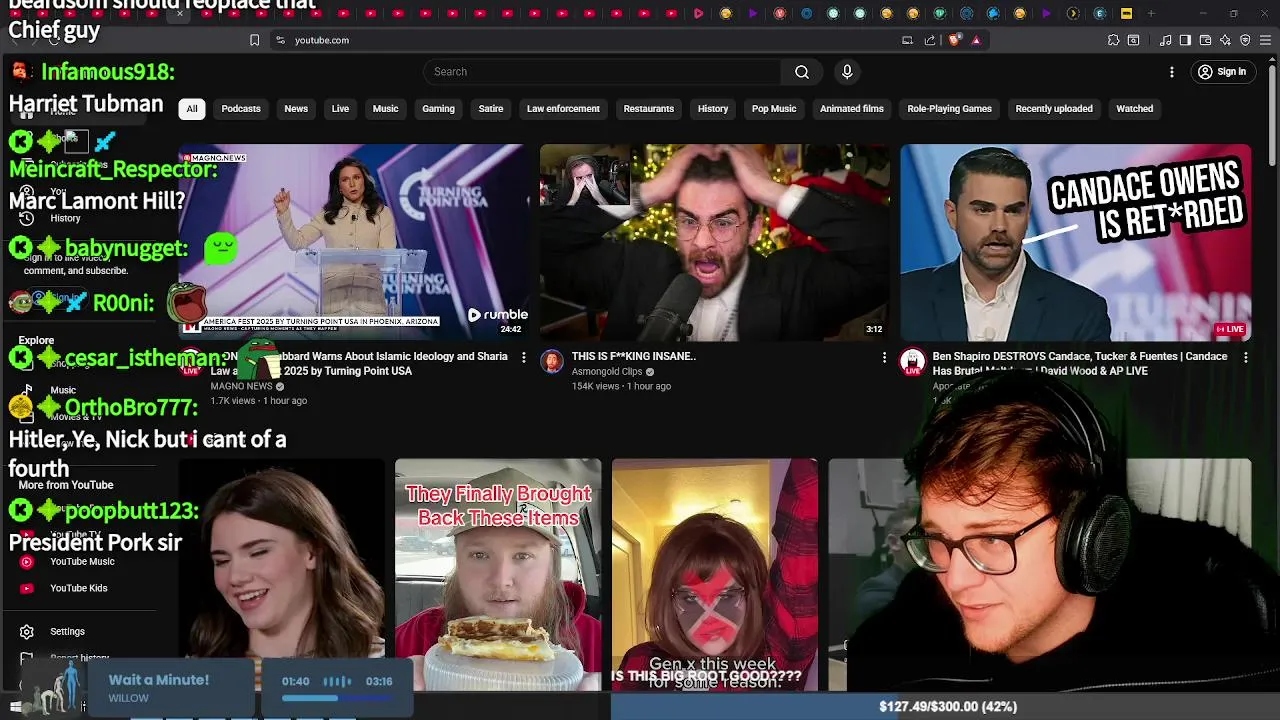Open video title THIS IS F**KING INSANE..
Screen dimensions: 1280x720
click(x=634, y=357)
